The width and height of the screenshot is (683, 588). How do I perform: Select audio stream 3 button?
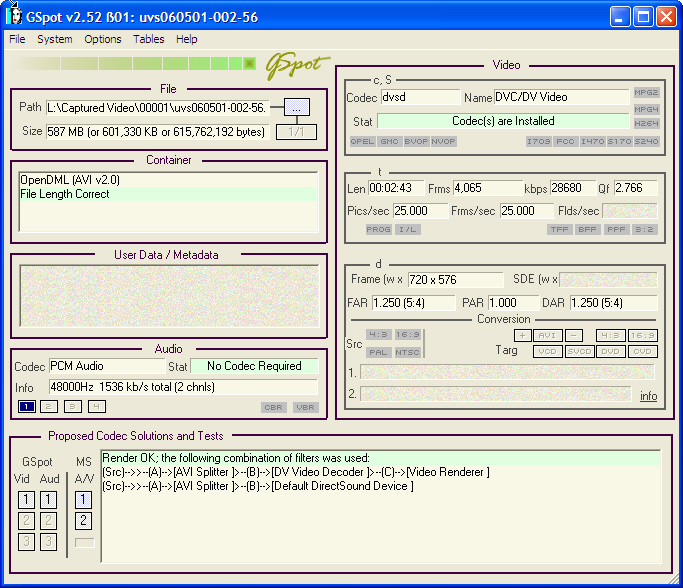pyautogui.click(x=73, y=406)
